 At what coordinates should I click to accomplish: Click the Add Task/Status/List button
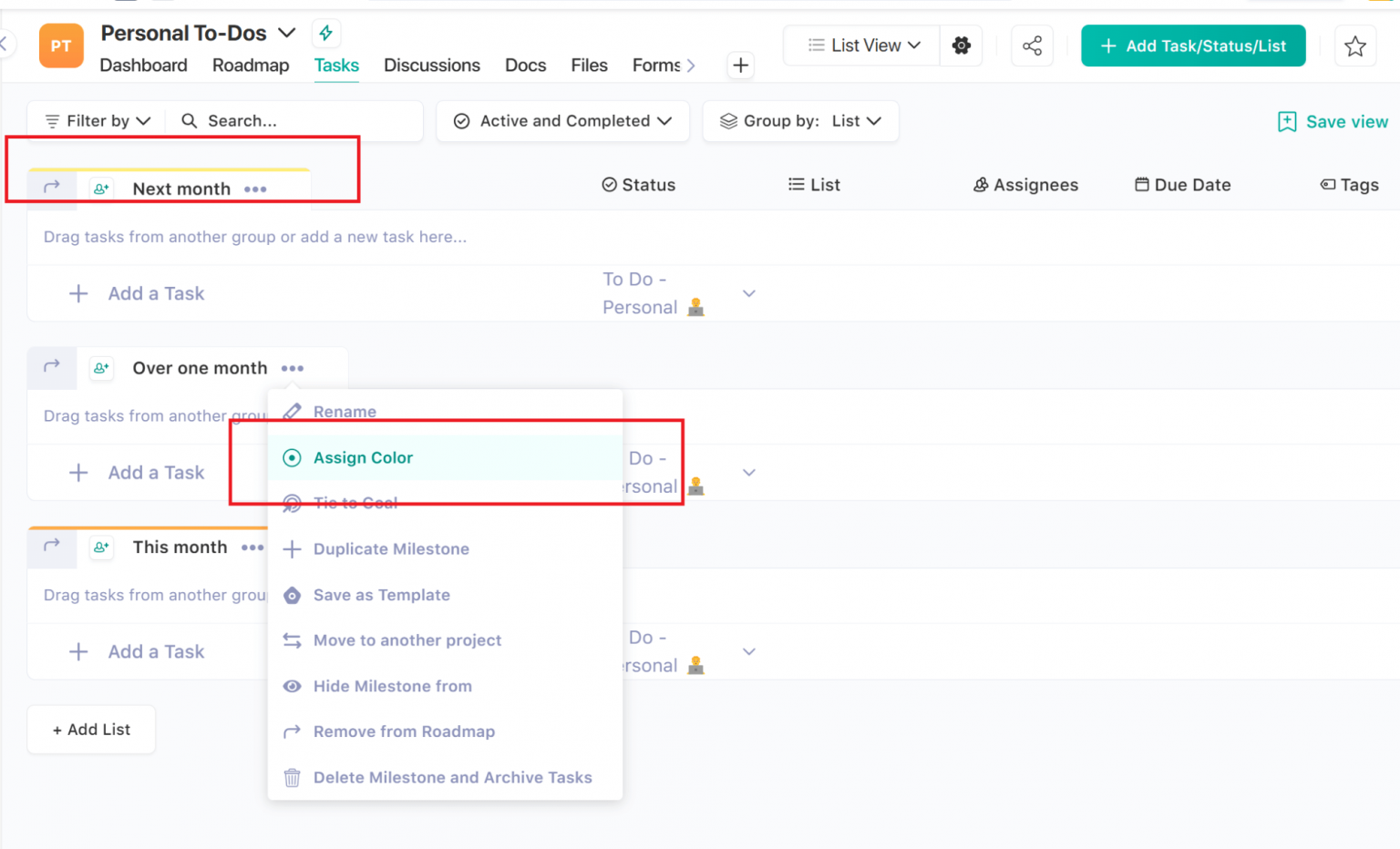(1193, 46)
